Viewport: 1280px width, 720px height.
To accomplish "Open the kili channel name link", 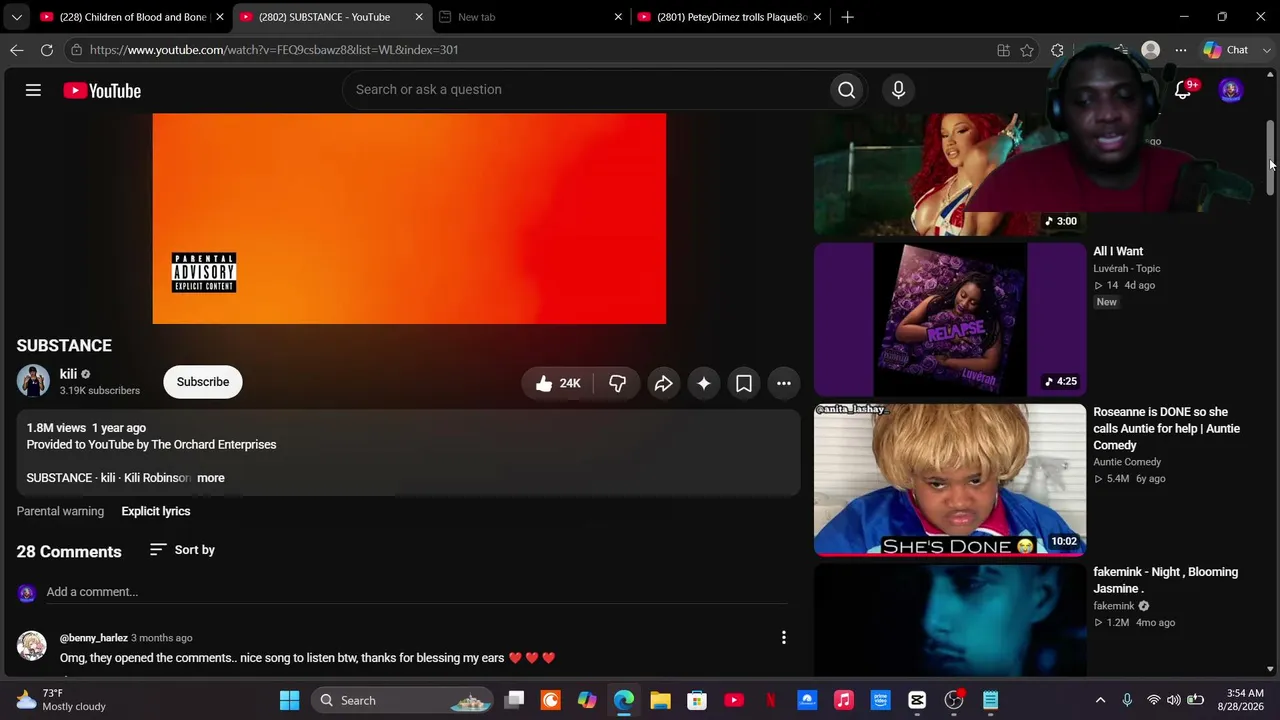I will point(68,374).
